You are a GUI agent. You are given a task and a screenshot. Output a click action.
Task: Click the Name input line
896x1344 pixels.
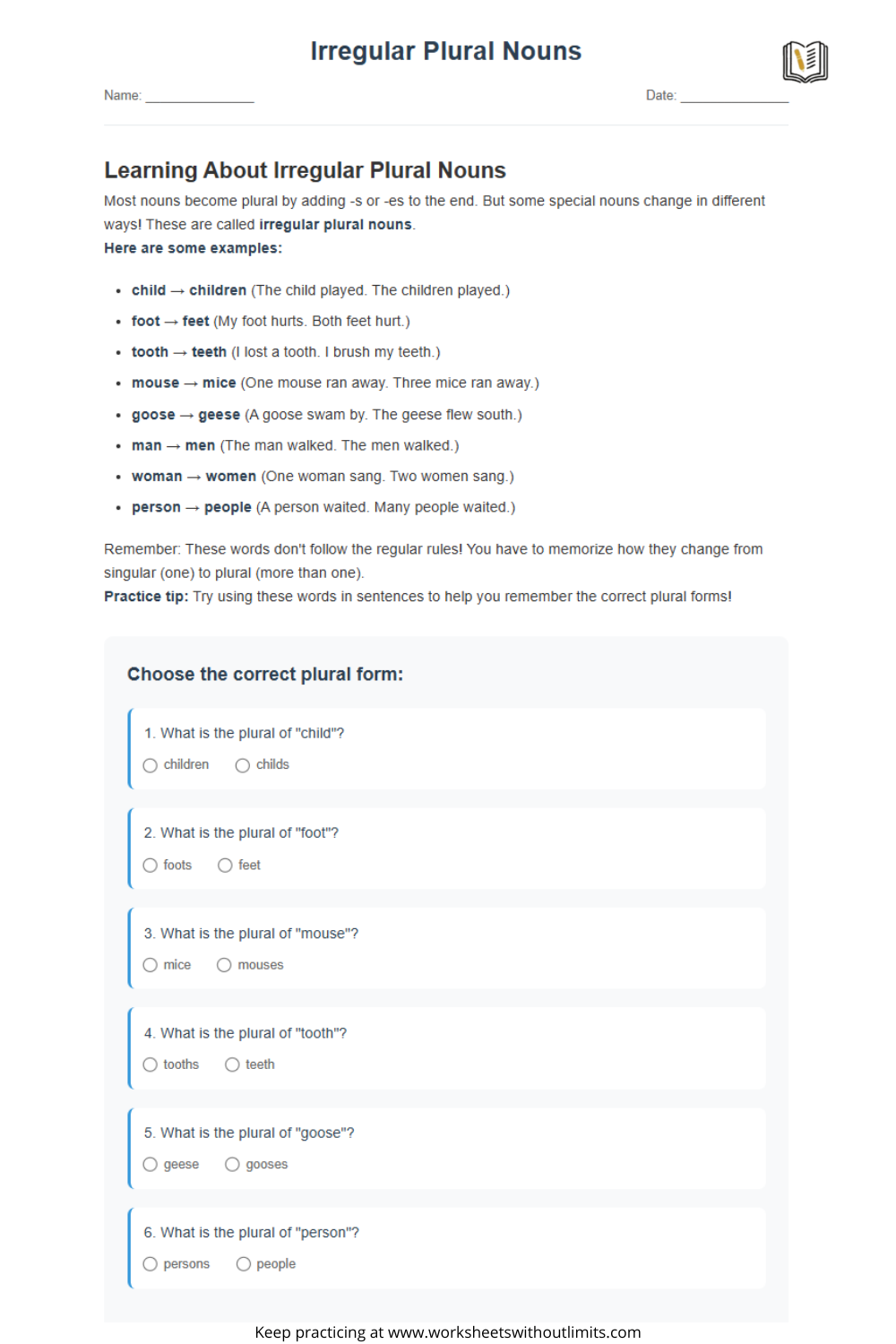pos(200,96)
